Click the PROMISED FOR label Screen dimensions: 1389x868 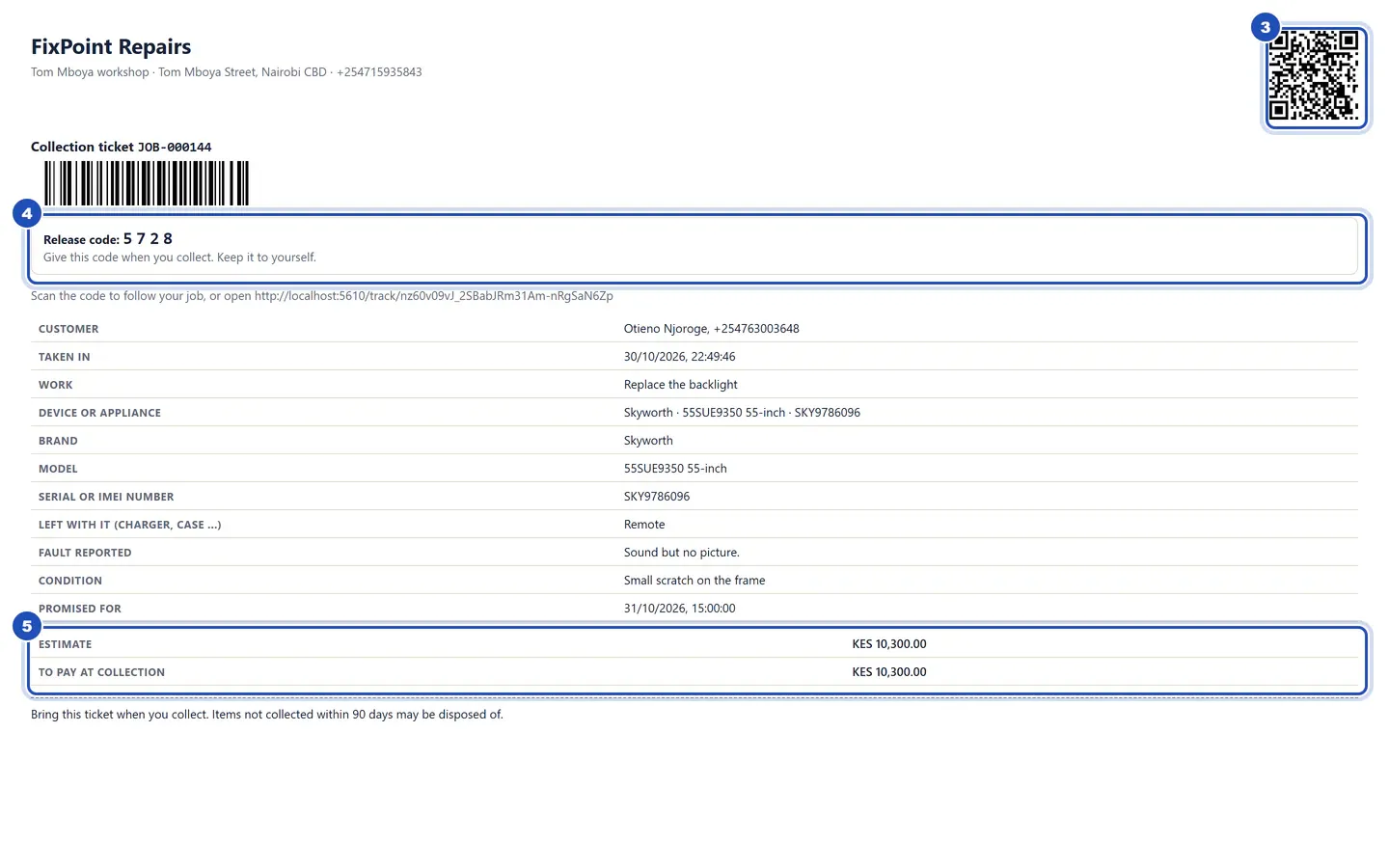[80, 609]
